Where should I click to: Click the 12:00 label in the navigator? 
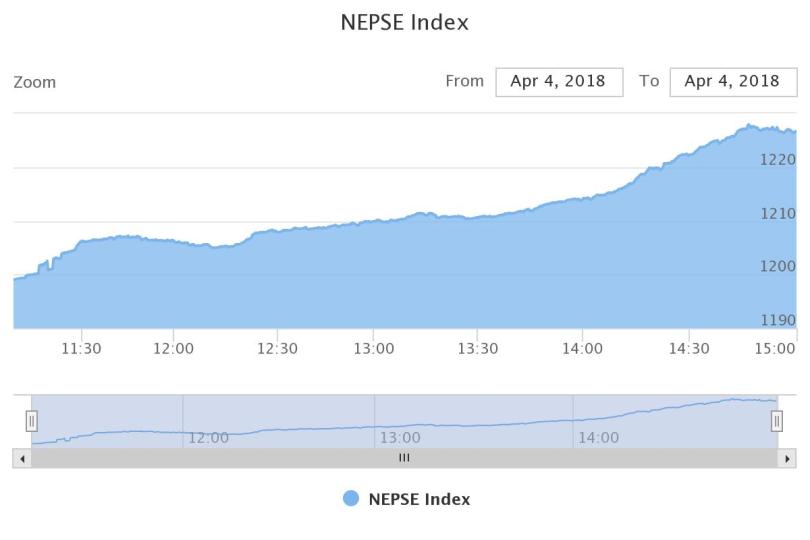(208, 437)
